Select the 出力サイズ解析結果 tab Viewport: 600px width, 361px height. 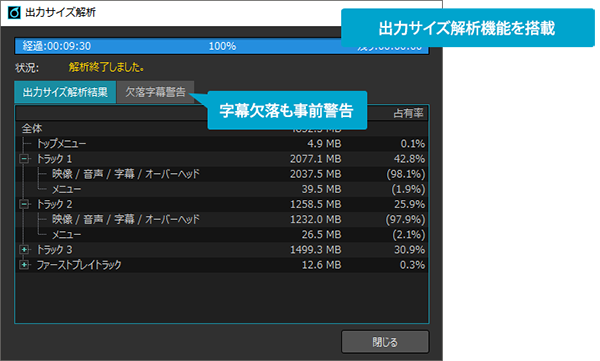point(65,92)
